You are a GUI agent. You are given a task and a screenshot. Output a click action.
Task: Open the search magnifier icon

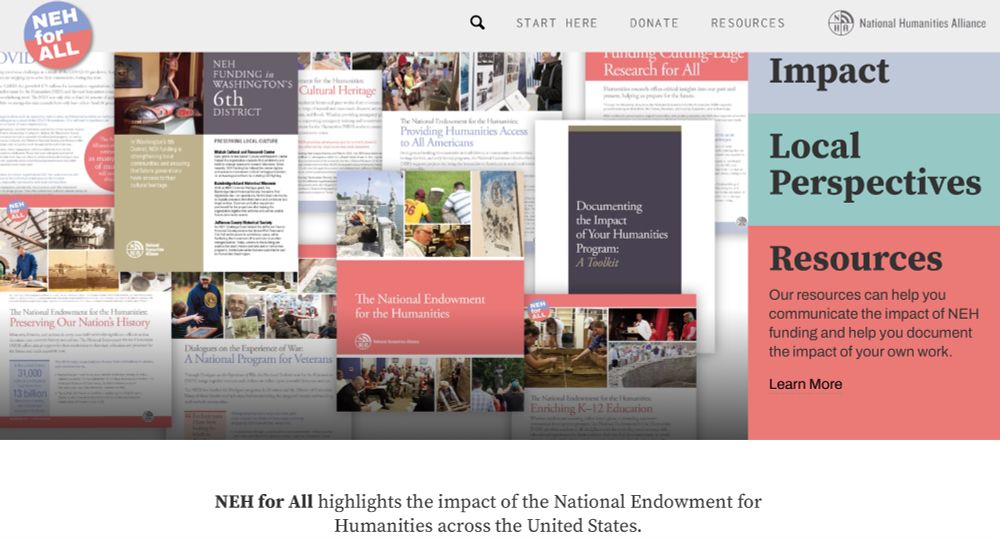point(477,23)
